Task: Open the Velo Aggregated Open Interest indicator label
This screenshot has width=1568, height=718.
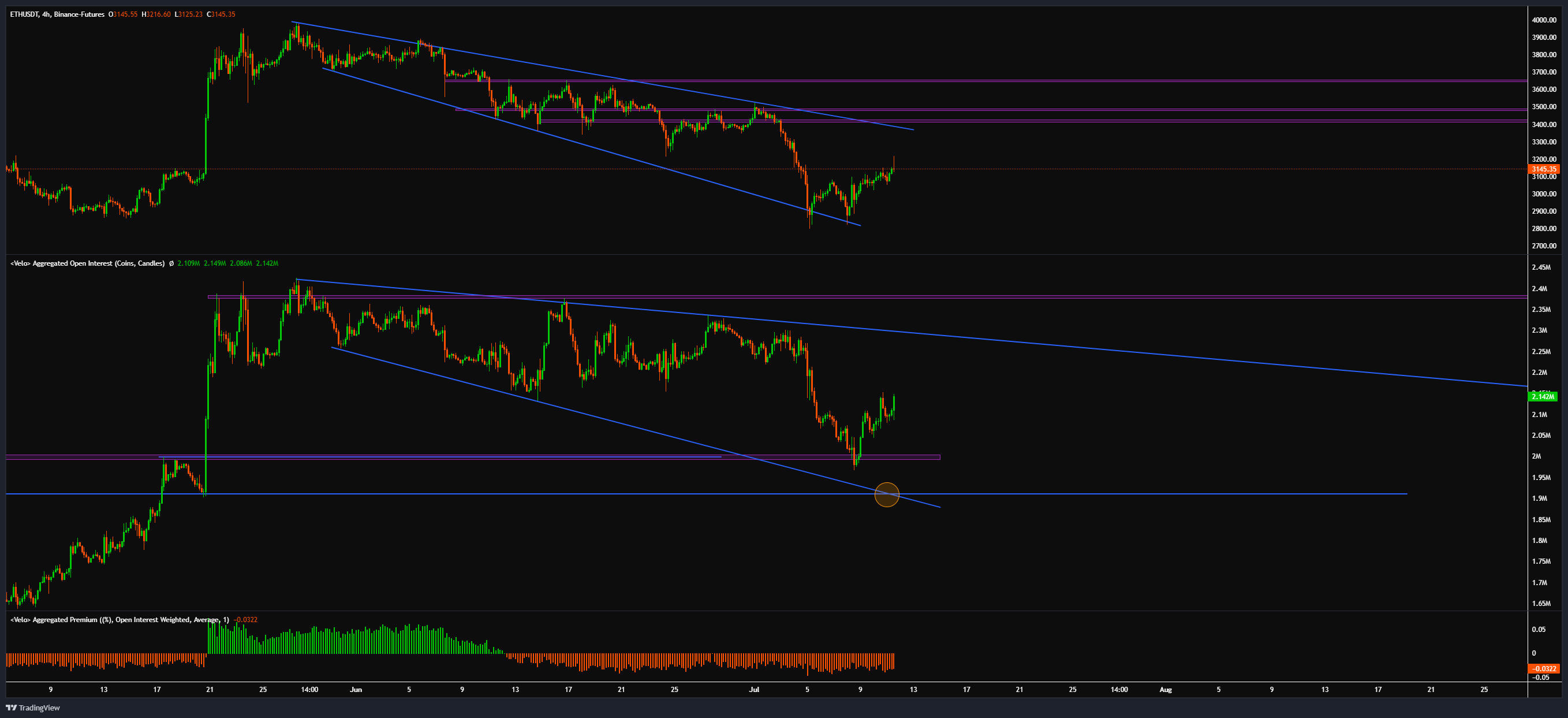Action: (x=87, y=263)
